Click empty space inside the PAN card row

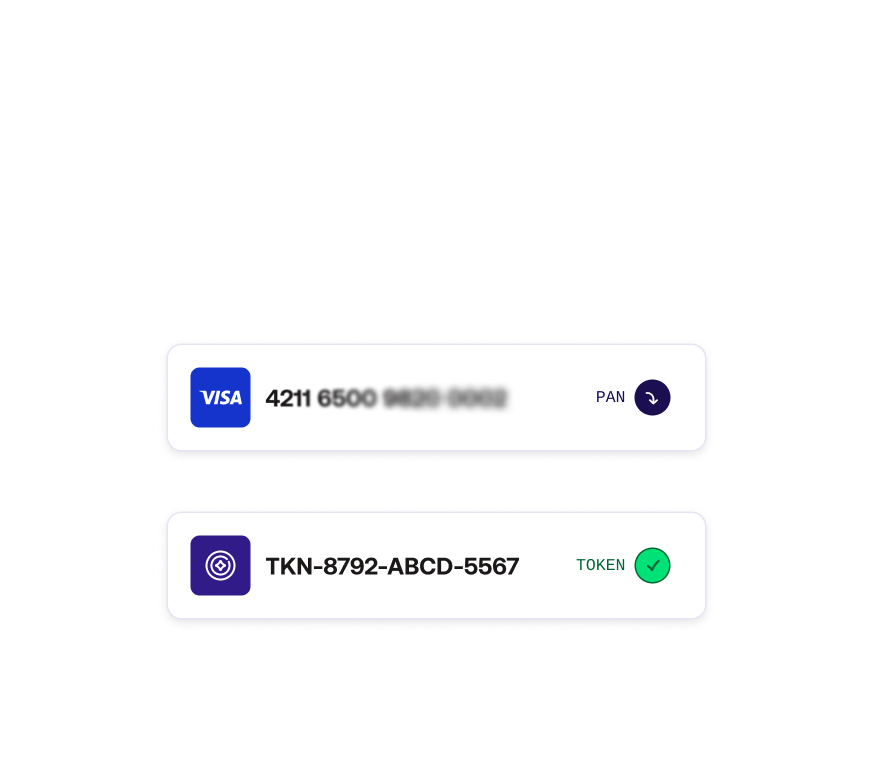point(551,423)
